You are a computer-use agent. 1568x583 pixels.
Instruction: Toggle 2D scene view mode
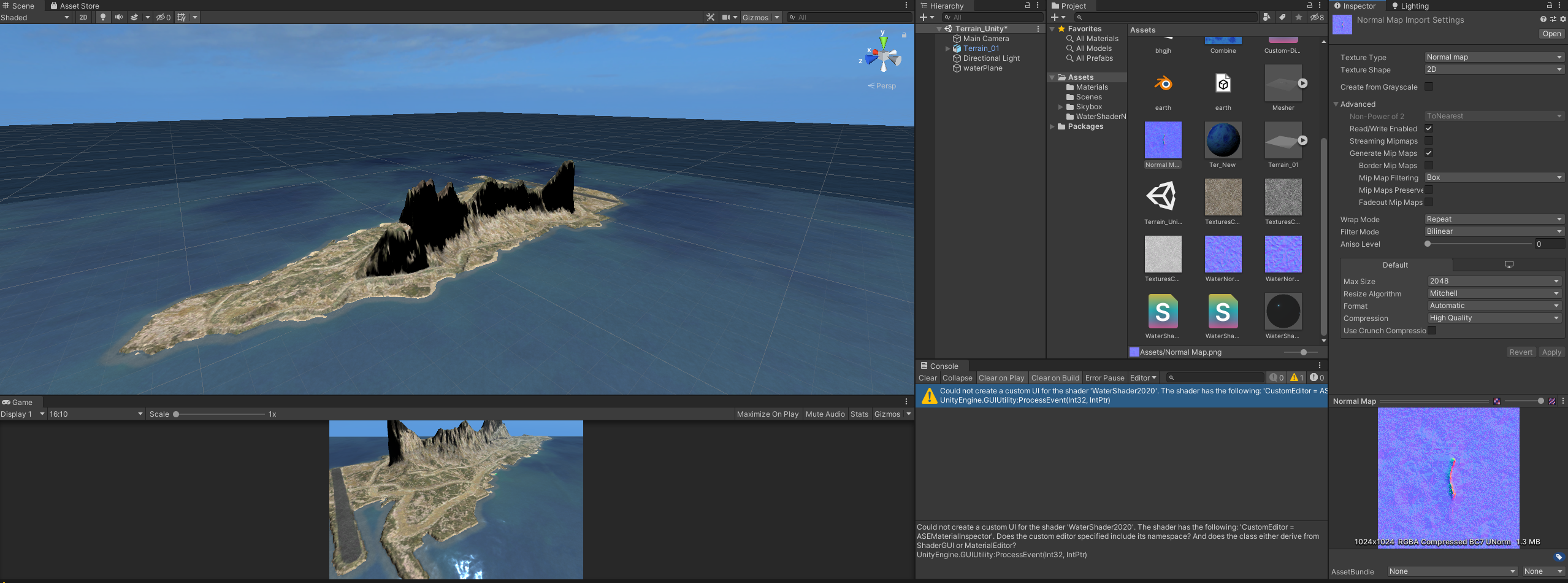(x=83, y=17)
